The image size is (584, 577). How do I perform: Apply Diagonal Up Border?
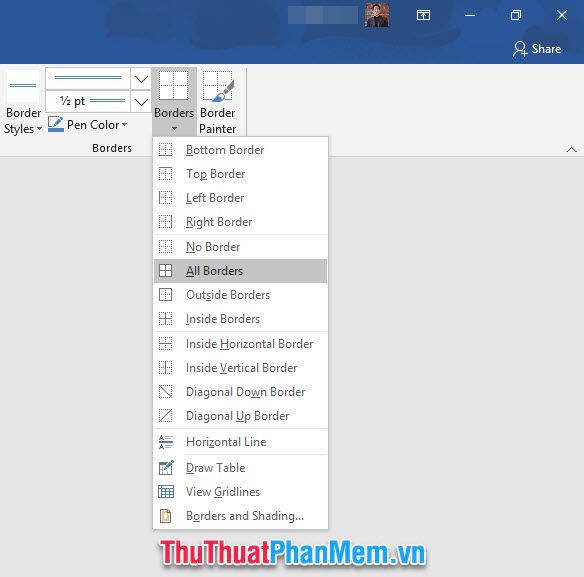(x=241, y=416)
